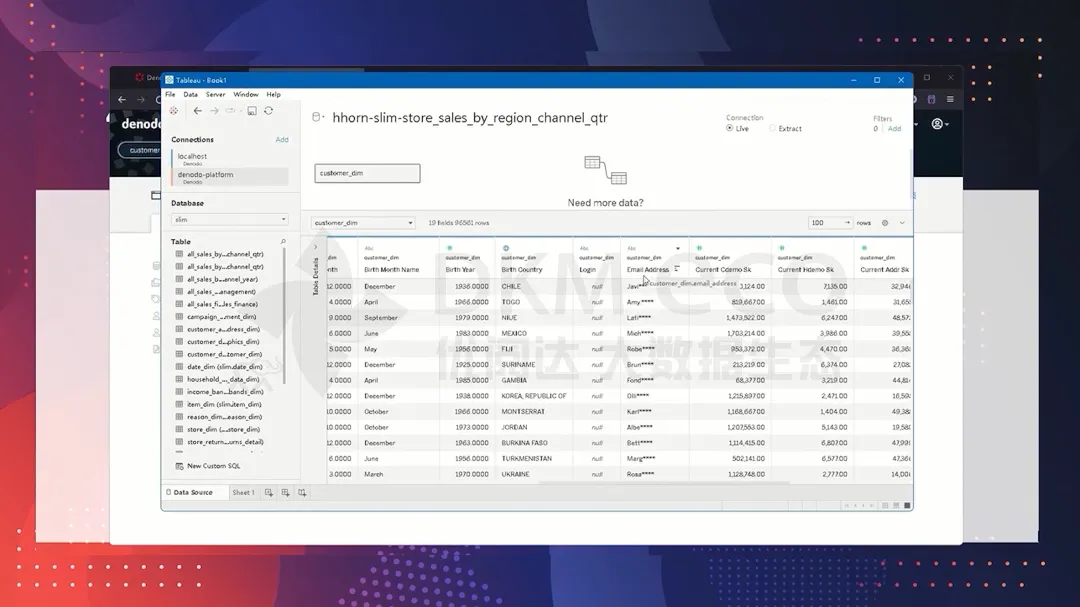Click the new worksheet icon
The image size is (1080, 607).
[x=269, y=493]
